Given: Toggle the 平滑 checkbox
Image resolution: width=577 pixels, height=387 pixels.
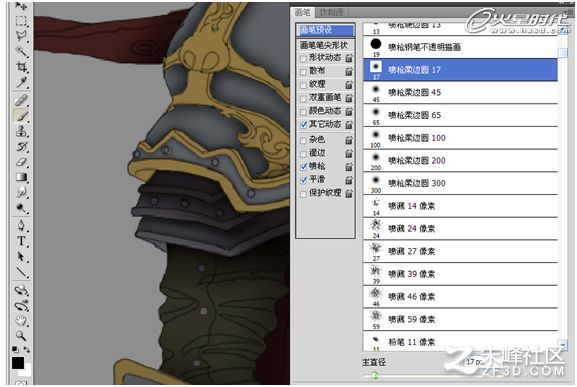Looking at the screenshot, I should 303,180.
